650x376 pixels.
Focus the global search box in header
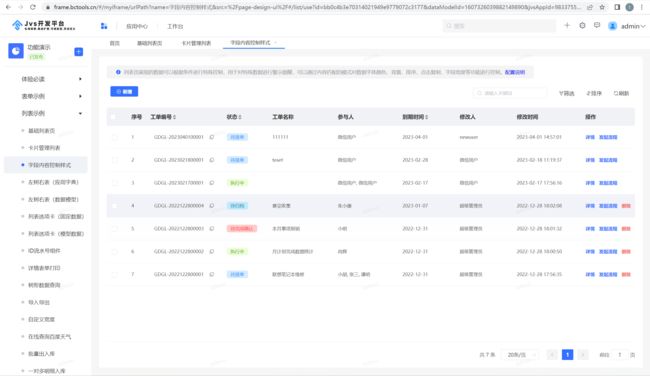pyautogui.click(x=500, y=26)
